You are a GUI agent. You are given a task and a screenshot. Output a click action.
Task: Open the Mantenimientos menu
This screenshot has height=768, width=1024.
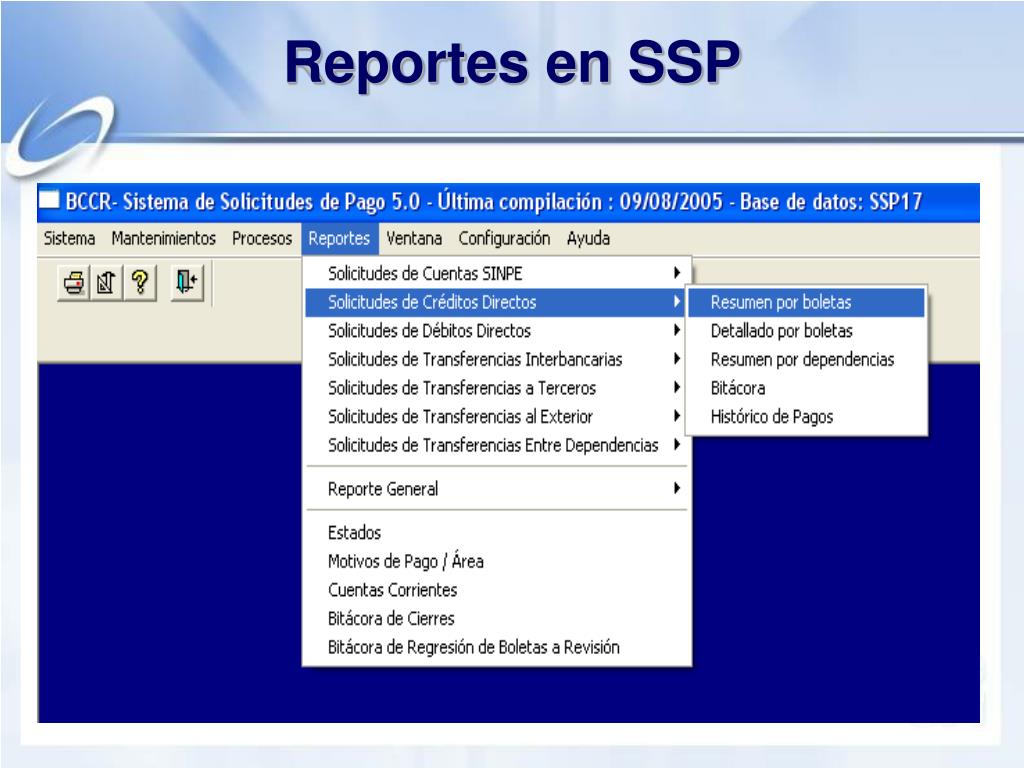[x=163, y=238]
